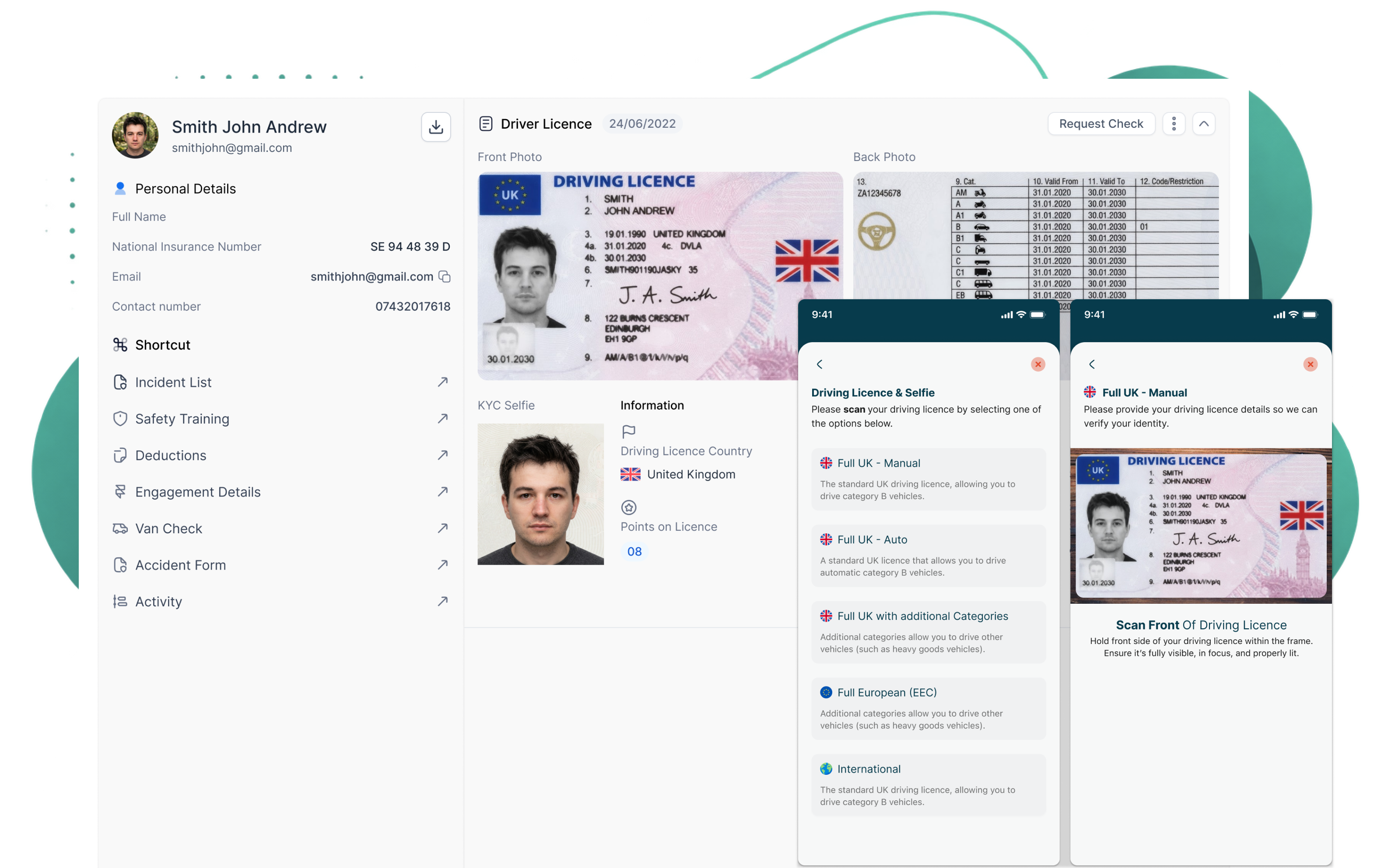The width and height of the screenshot is (1388, 868).
Task: Close the Full UK - Manual scan screen
Action: click(x=1310, y=364)
